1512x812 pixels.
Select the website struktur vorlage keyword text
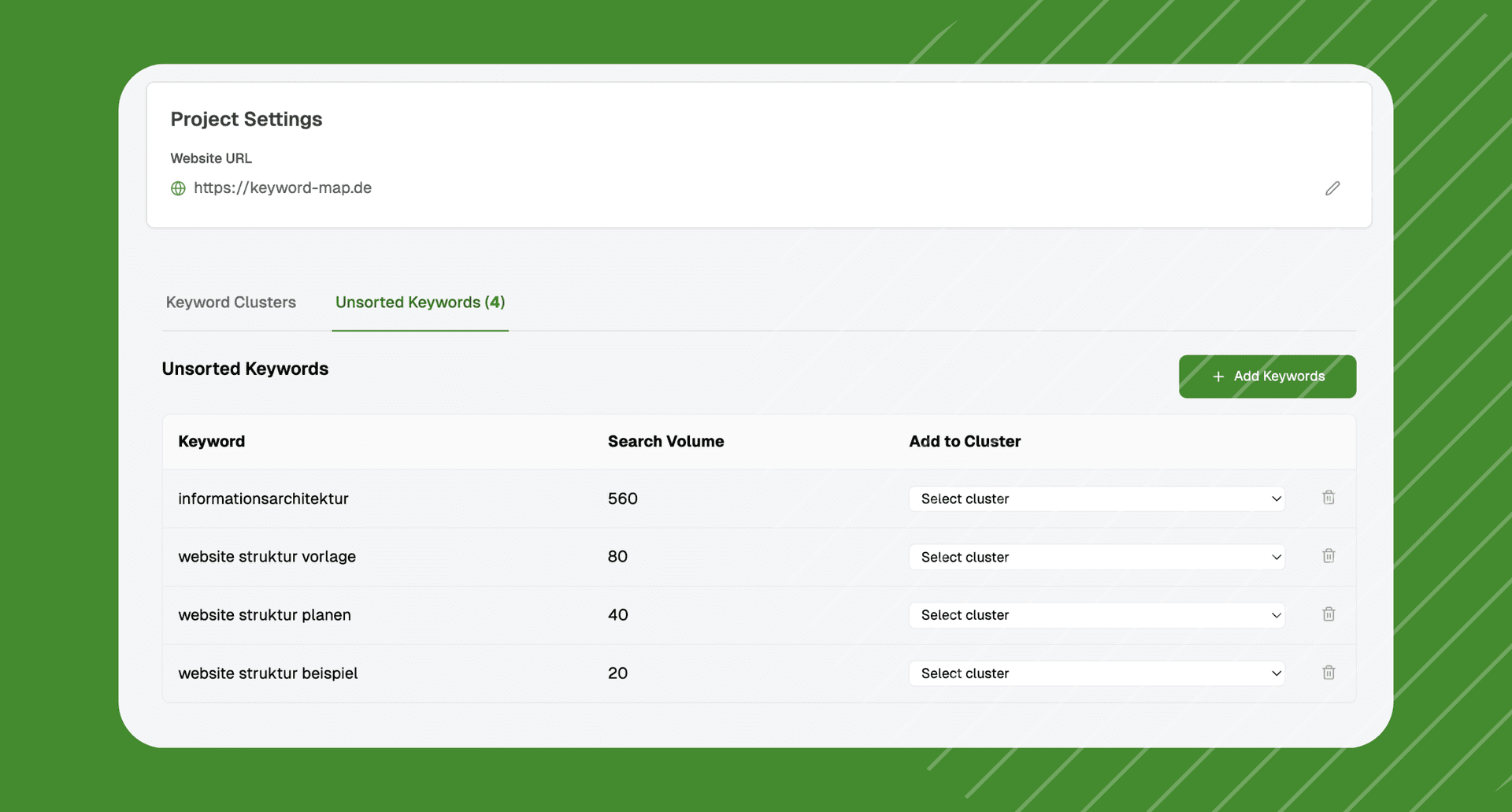[x=267, y=557]
